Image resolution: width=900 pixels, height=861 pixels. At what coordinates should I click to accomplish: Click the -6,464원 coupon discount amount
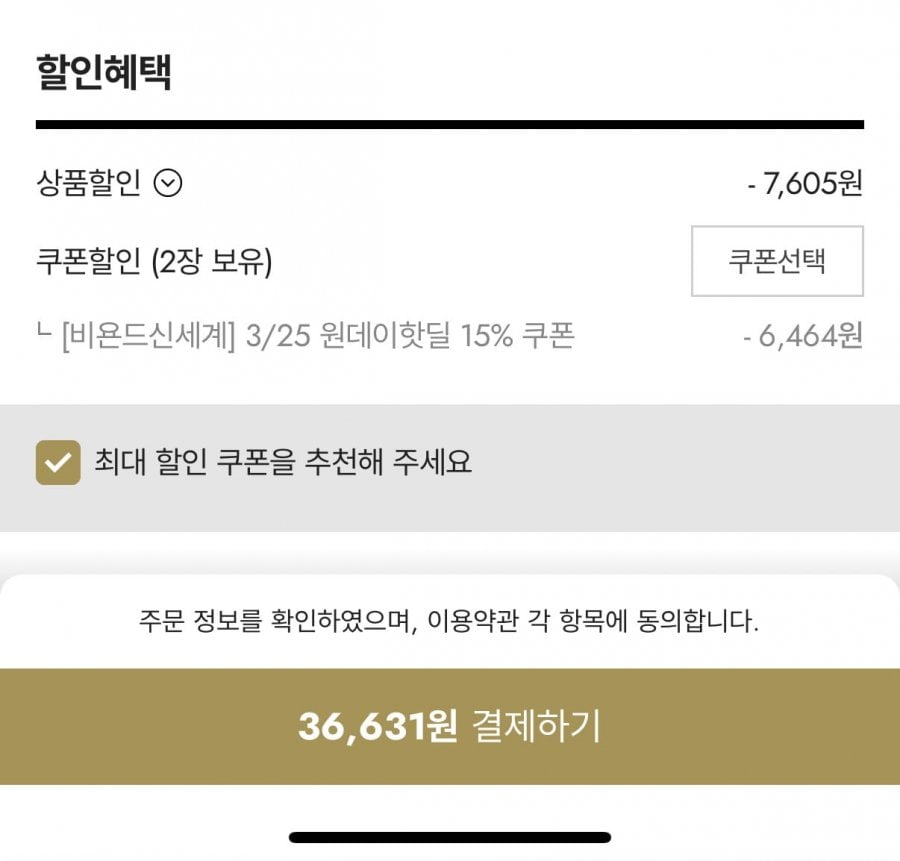[x=802, y=337]
